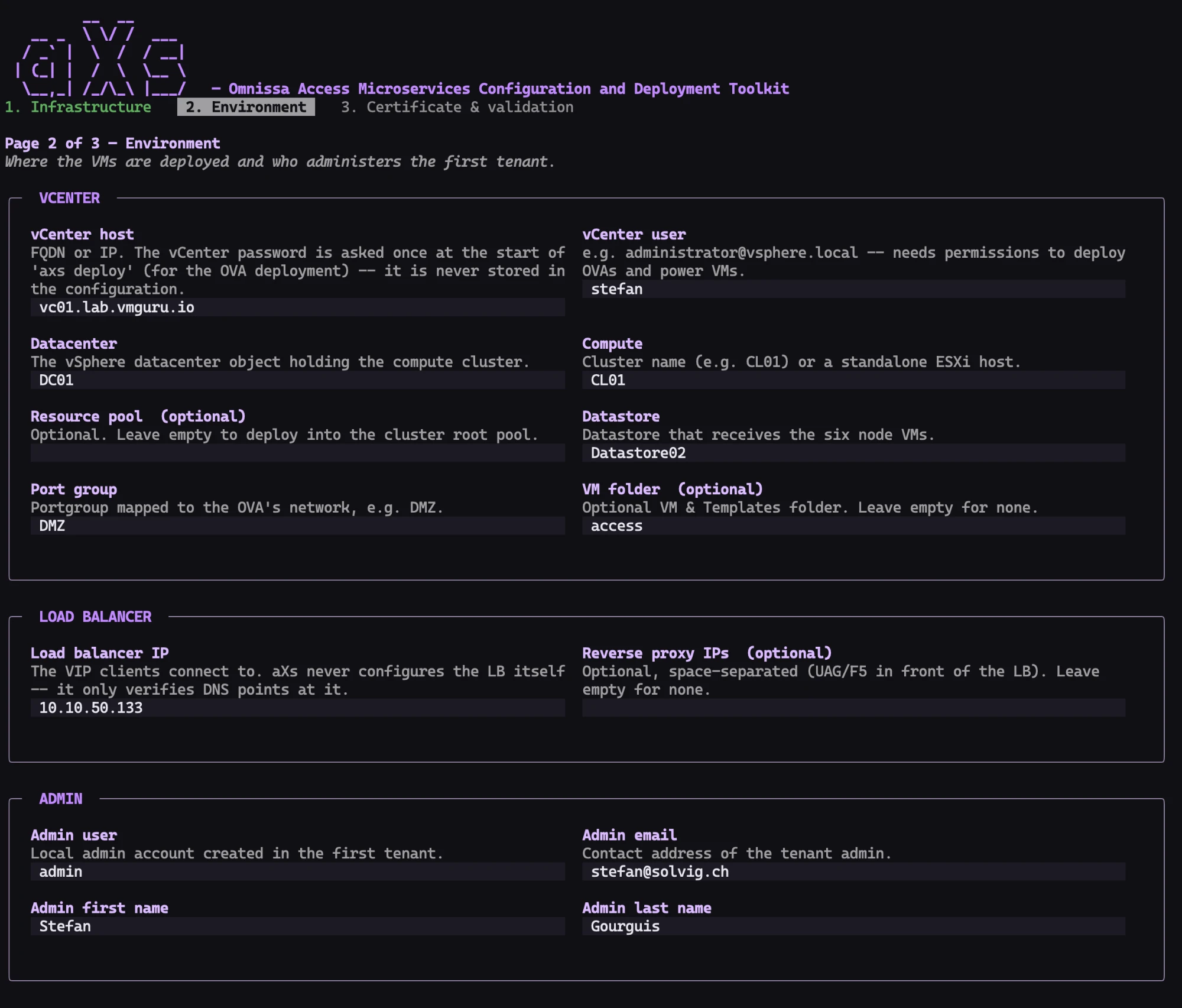Image resolution: width=1182 pixels, height=1008 pixels.
Task: Click the vCenter user label
Action: (x=634, y=235)
